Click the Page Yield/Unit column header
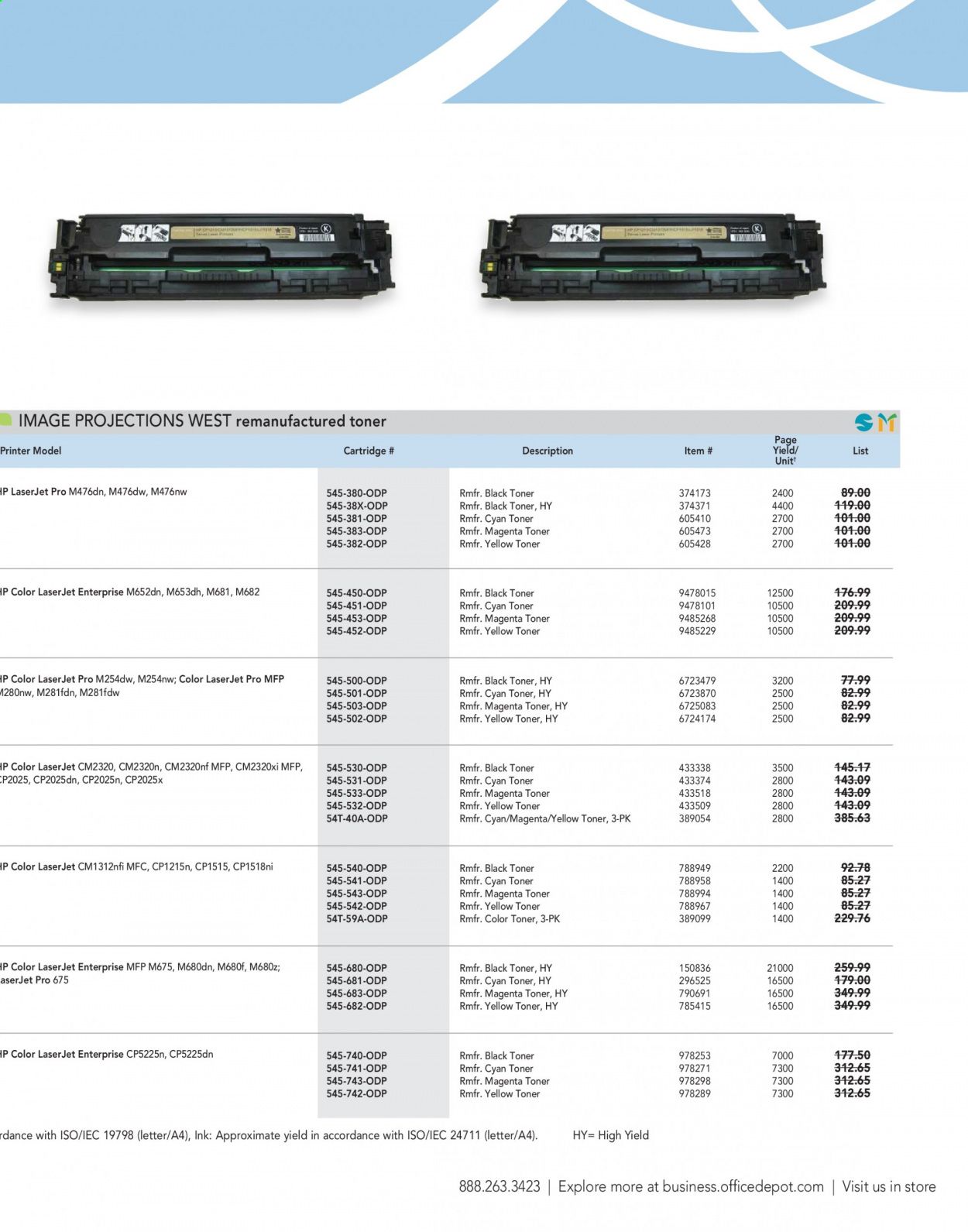968x1232 pixels. point(784,450)
